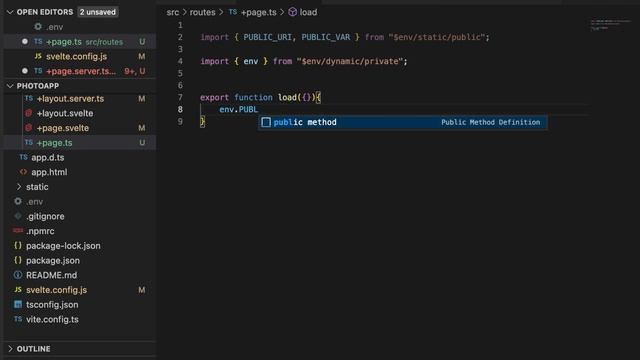Image resolution: width=640 pixels, height=360 pixels.
Task: Place cursor after env.PUBL on line 8
Action: click(x=258, y=109)
